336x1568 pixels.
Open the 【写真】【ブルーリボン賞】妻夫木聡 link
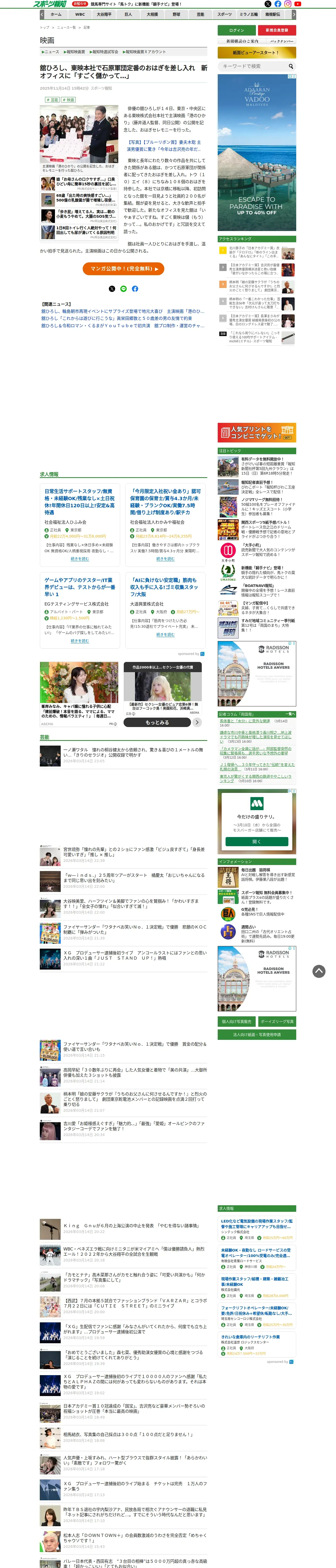click(164, 146)
